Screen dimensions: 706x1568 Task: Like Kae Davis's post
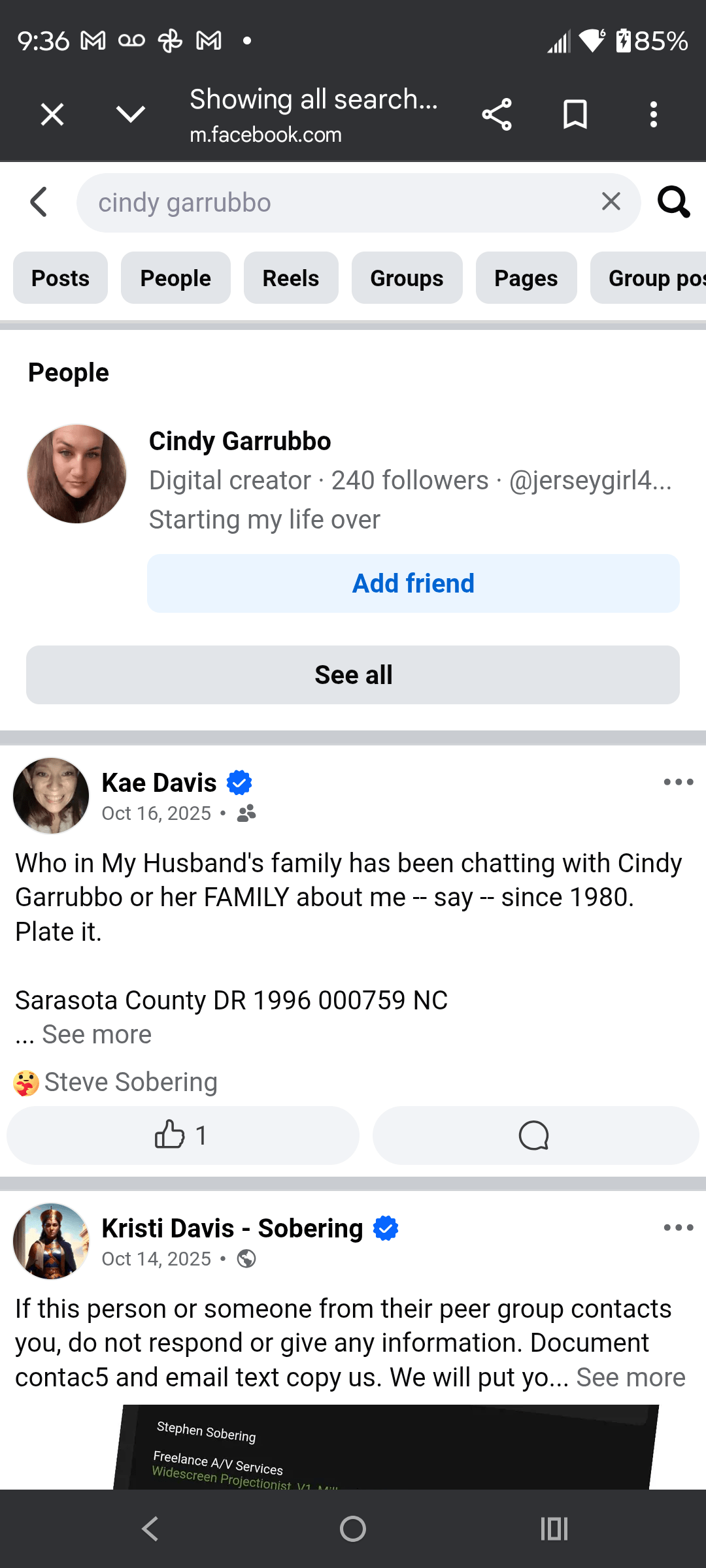(182, 1135)
